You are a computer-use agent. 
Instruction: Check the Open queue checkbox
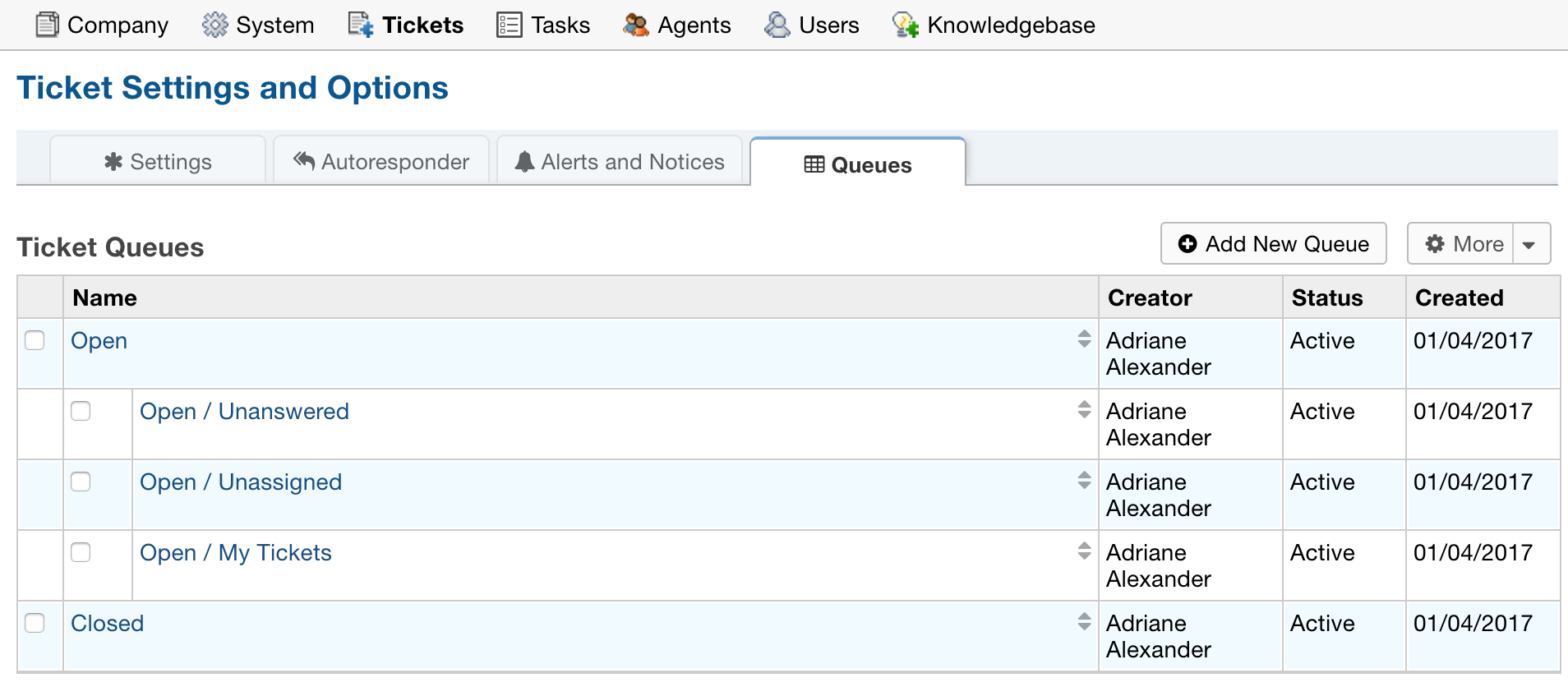[35, 340]
